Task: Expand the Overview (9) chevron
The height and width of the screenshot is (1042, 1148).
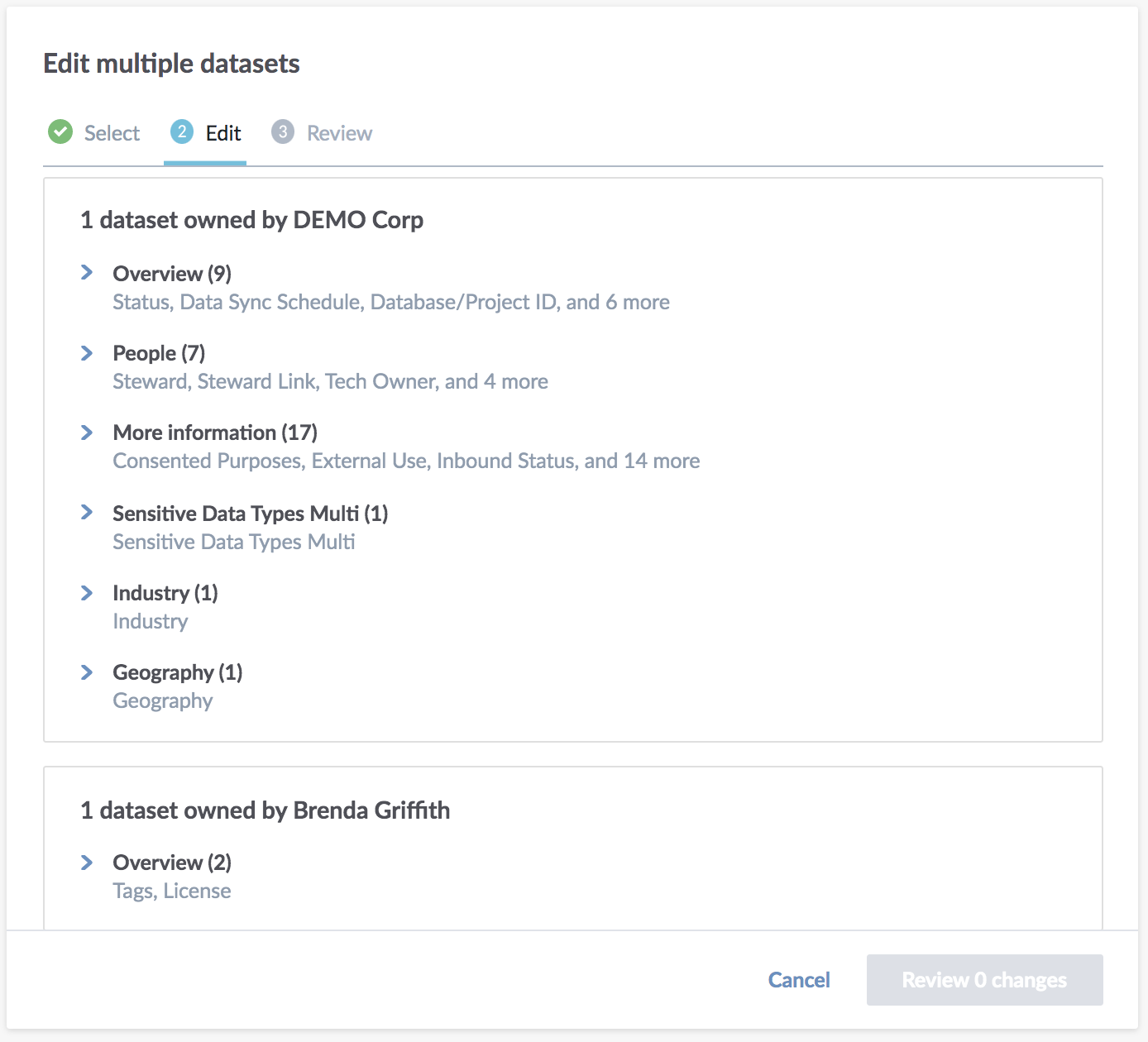Action: point(87,272)
